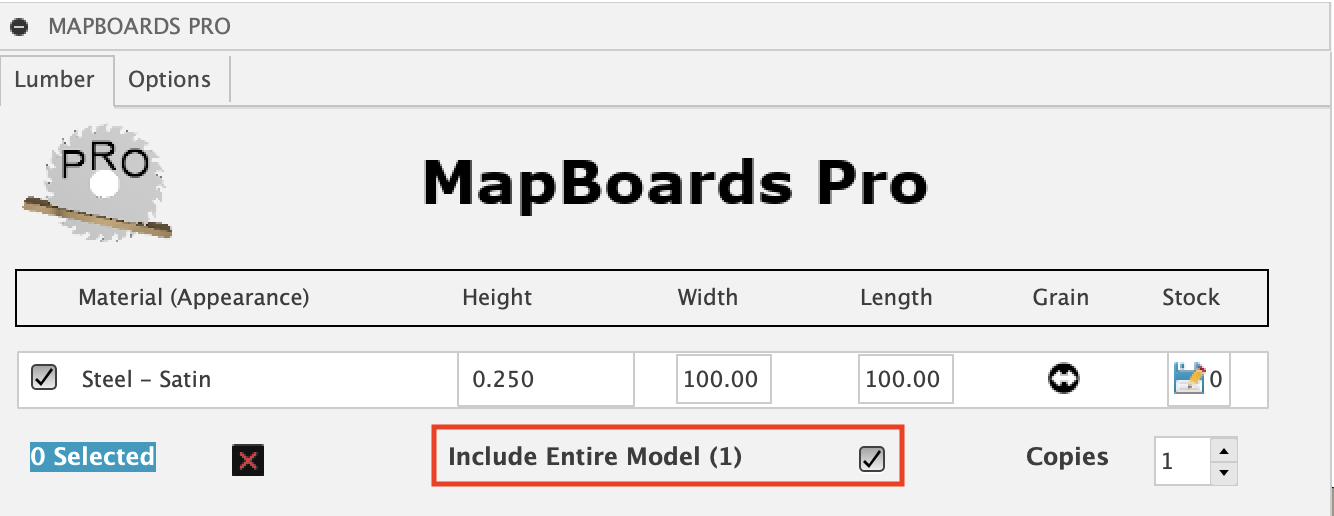Toggle the Steel - Satin material checkbox
1334x516 pixels.
click(x=44, y=378)
